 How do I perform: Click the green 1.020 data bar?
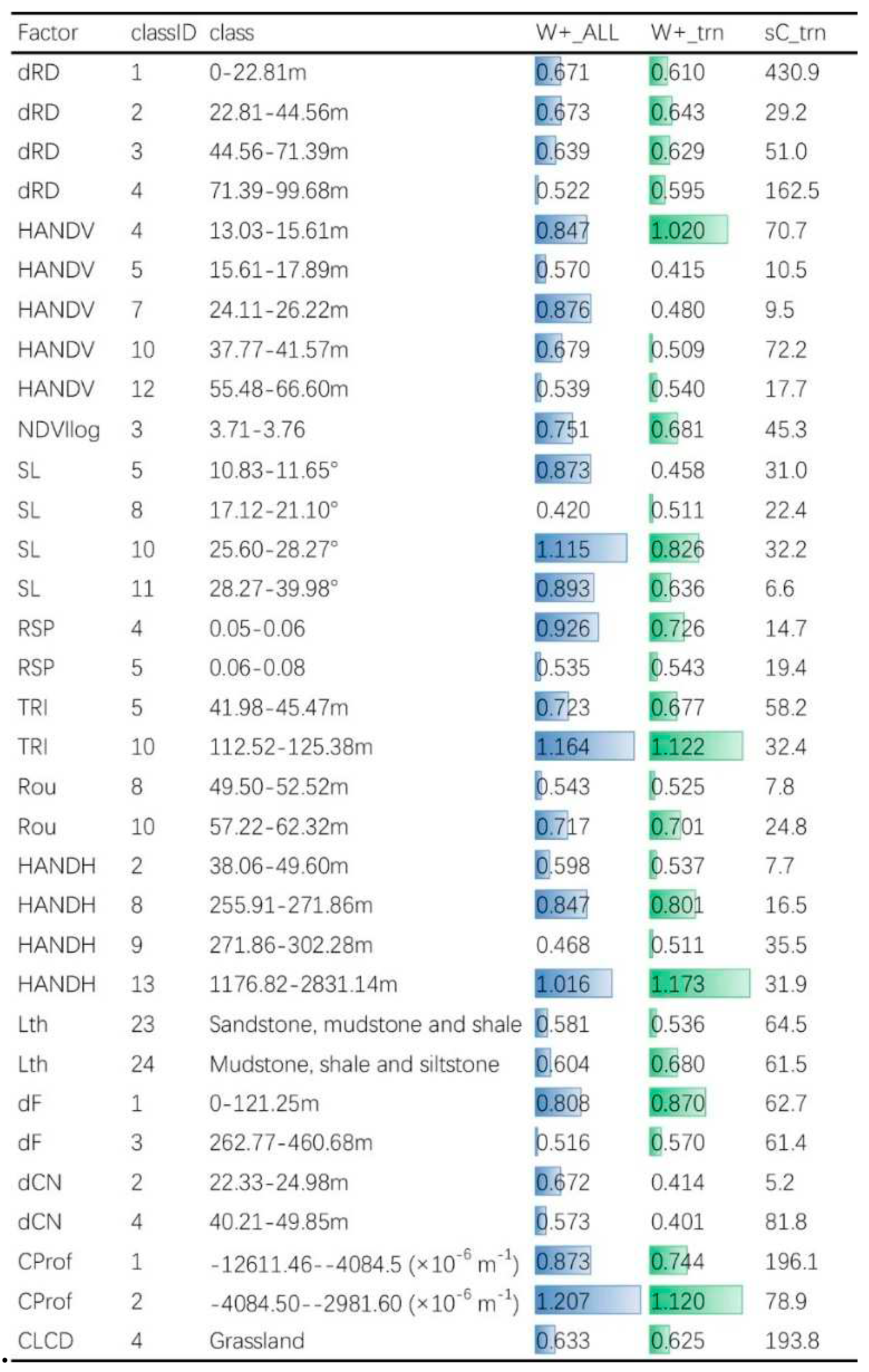[688, 230]
